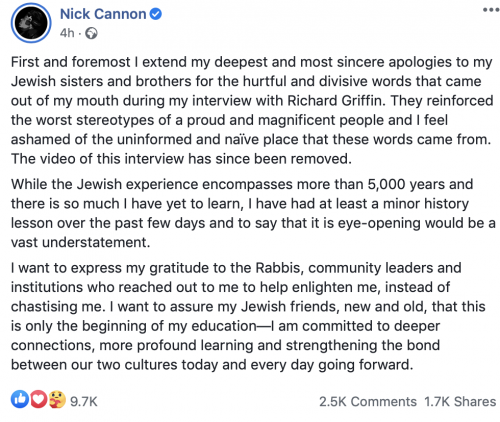Click the words 'vast understatement.'
The height and width of the screenshot is (422, 500).
pos(80,242)
